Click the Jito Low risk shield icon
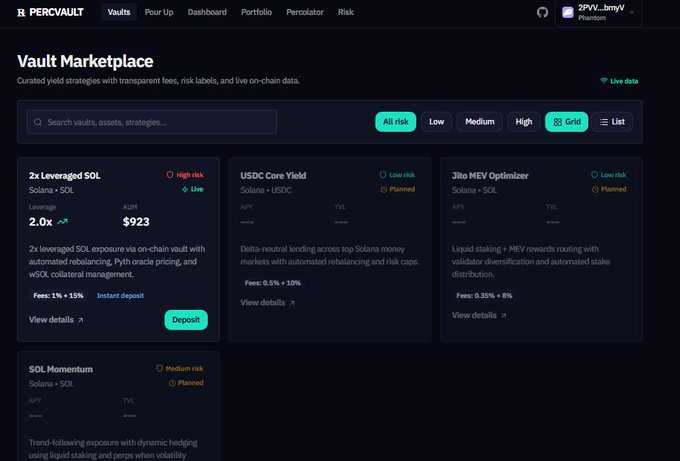Image resolution: width=680 pixels, height=461 pixels. pyautogui.click(x=594, y=174)
